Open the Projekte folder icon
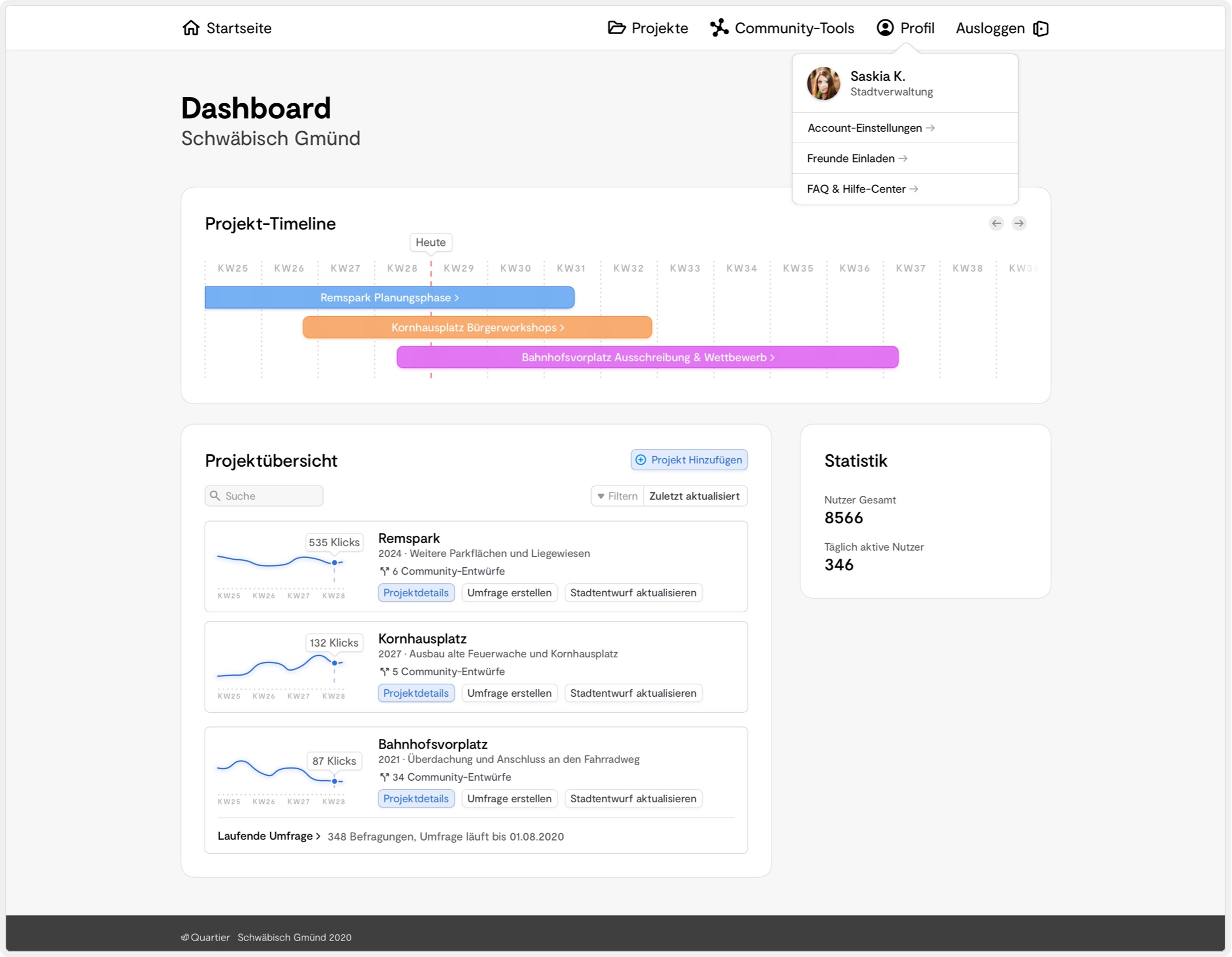1232x957 pixels. 616,28
